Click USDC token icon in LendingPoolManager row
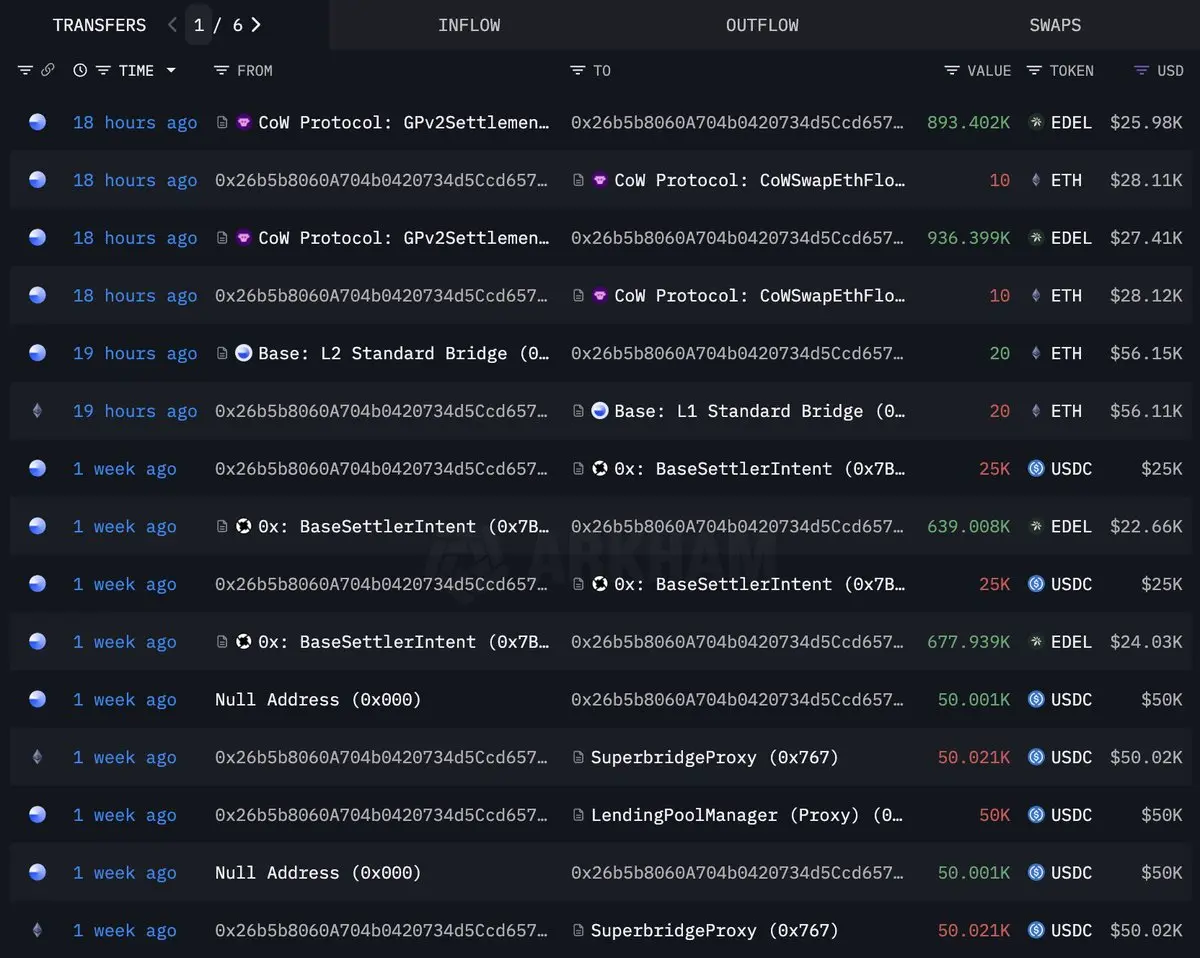Screen dimensions: 1200x958 pyautogui.click(x=1036, y=815)
